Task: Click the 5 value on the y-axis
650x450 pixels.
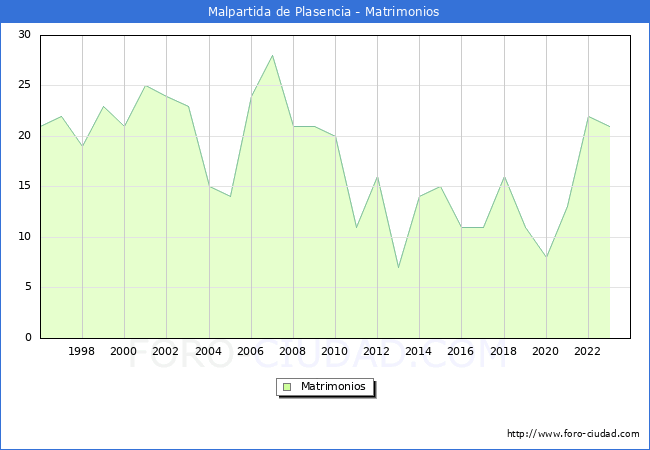Action: click(x=27, y=287)
